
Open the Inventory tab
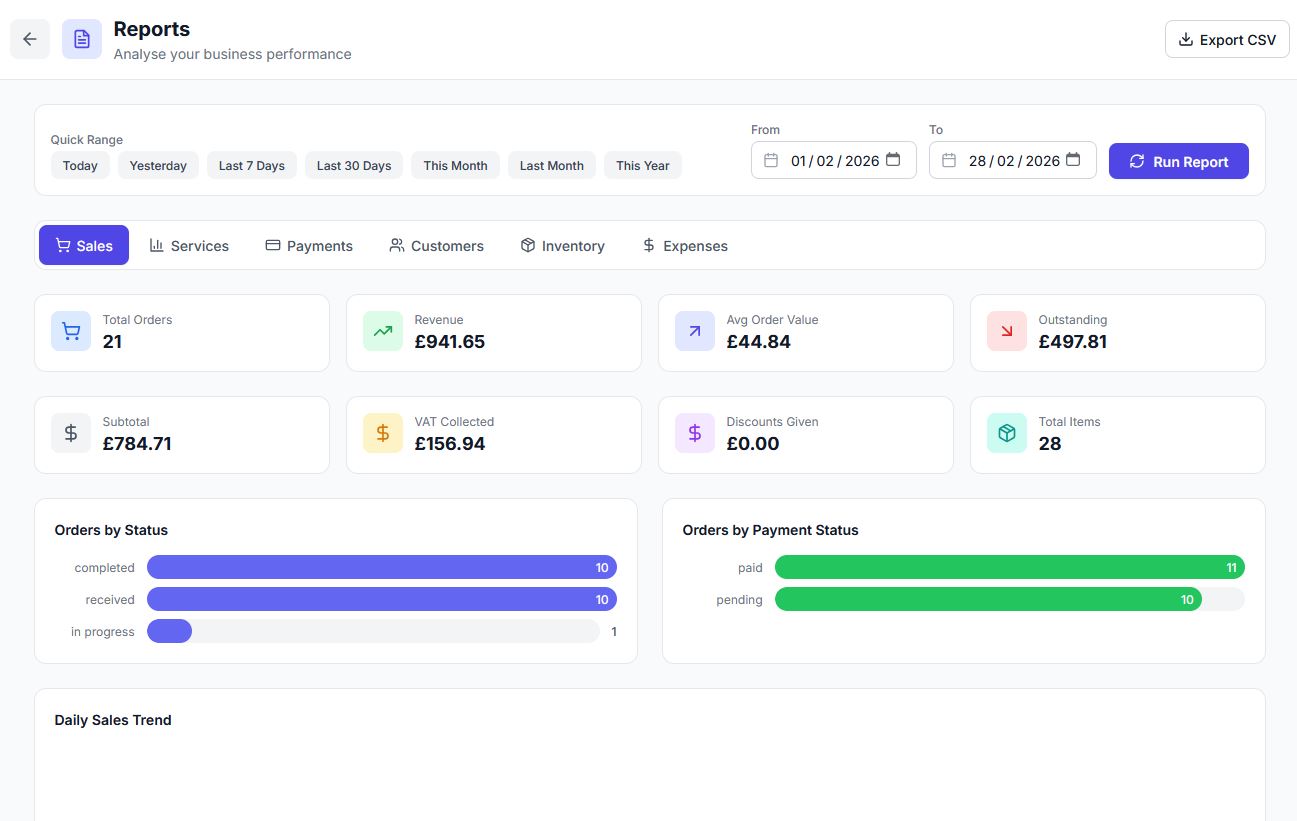coord(563,245)
